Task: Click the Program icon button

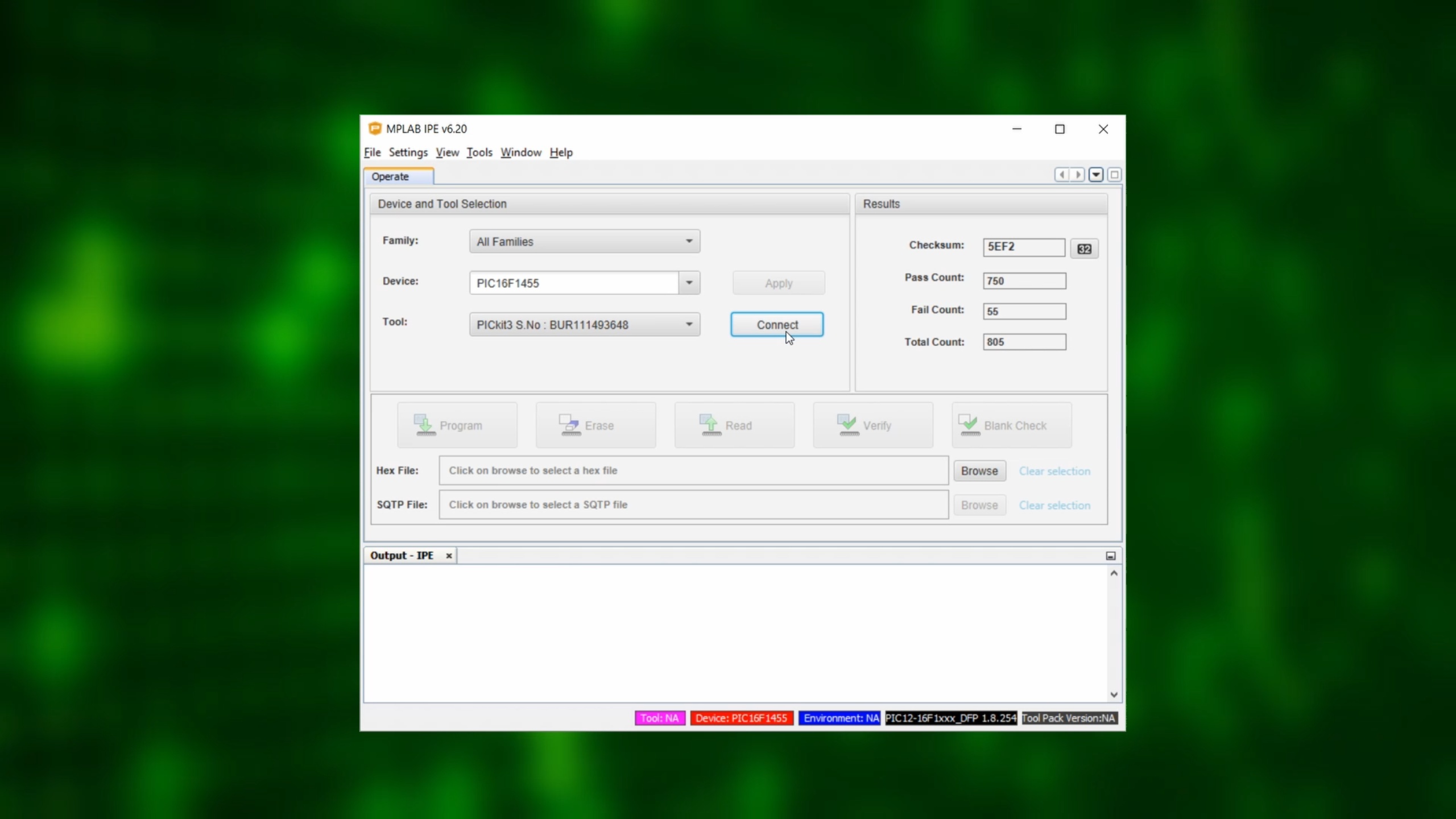Action: click(x=457, y=425)
